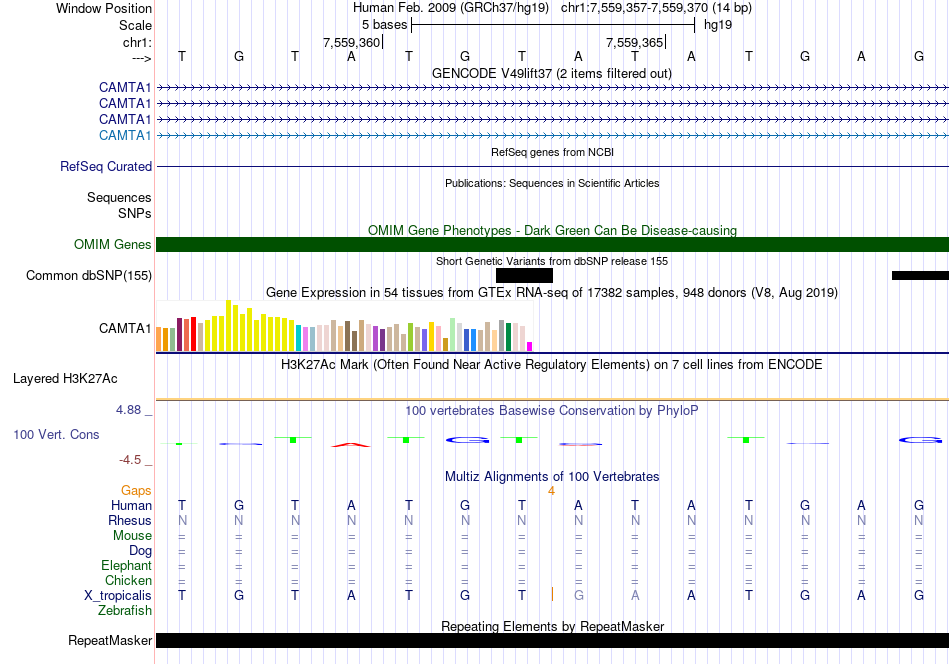
Task: Click the Window Position track label
Action: [104, 8]
